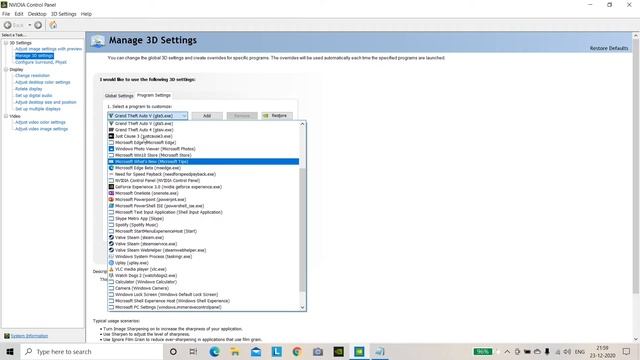Select Configure Surround, PhysX
Image resolution: width=640 pixels, height=360 pixels.
[41, 62]
